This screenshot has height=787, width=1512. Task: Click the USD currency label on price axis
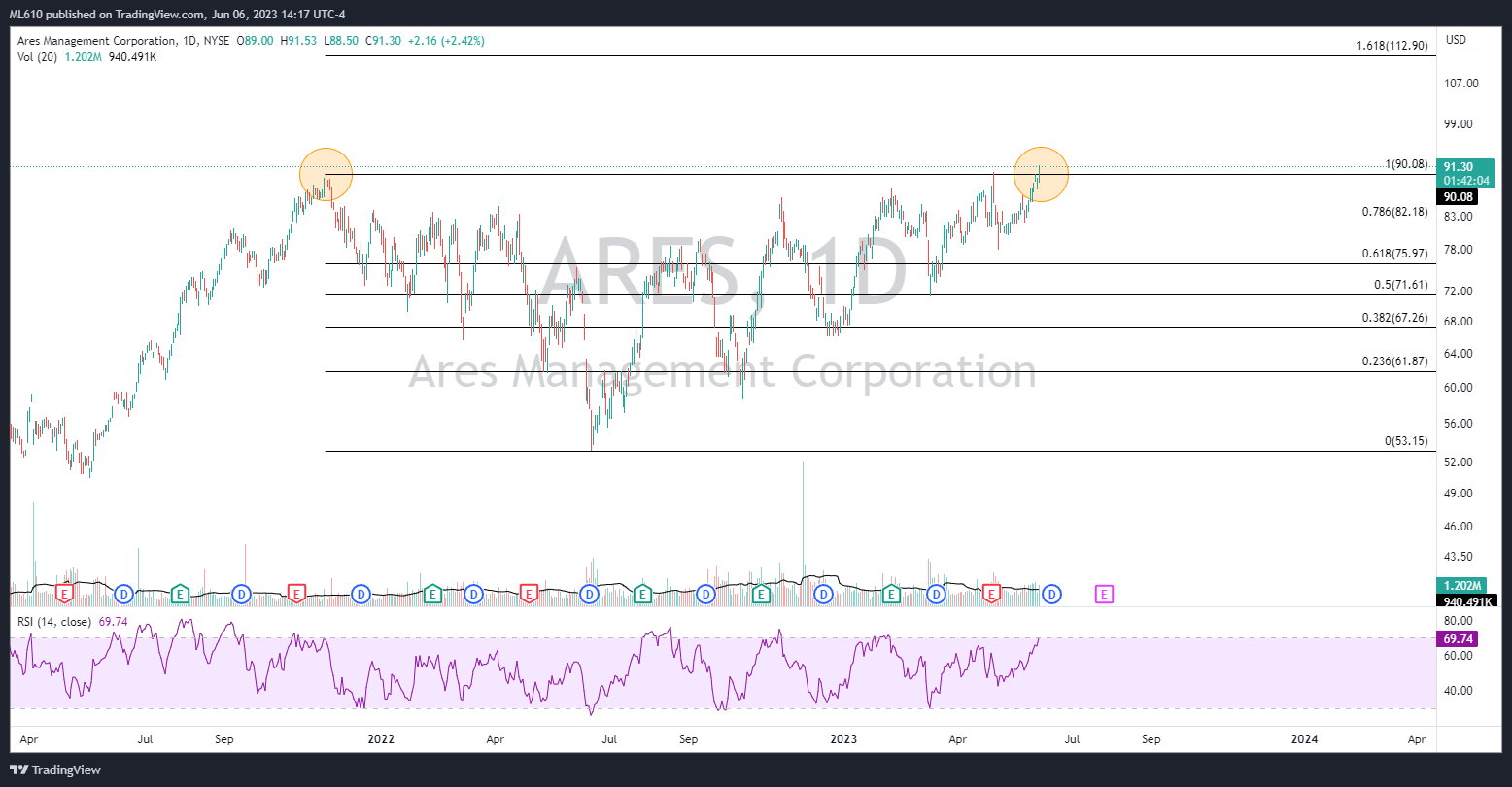click(1457, 40)
